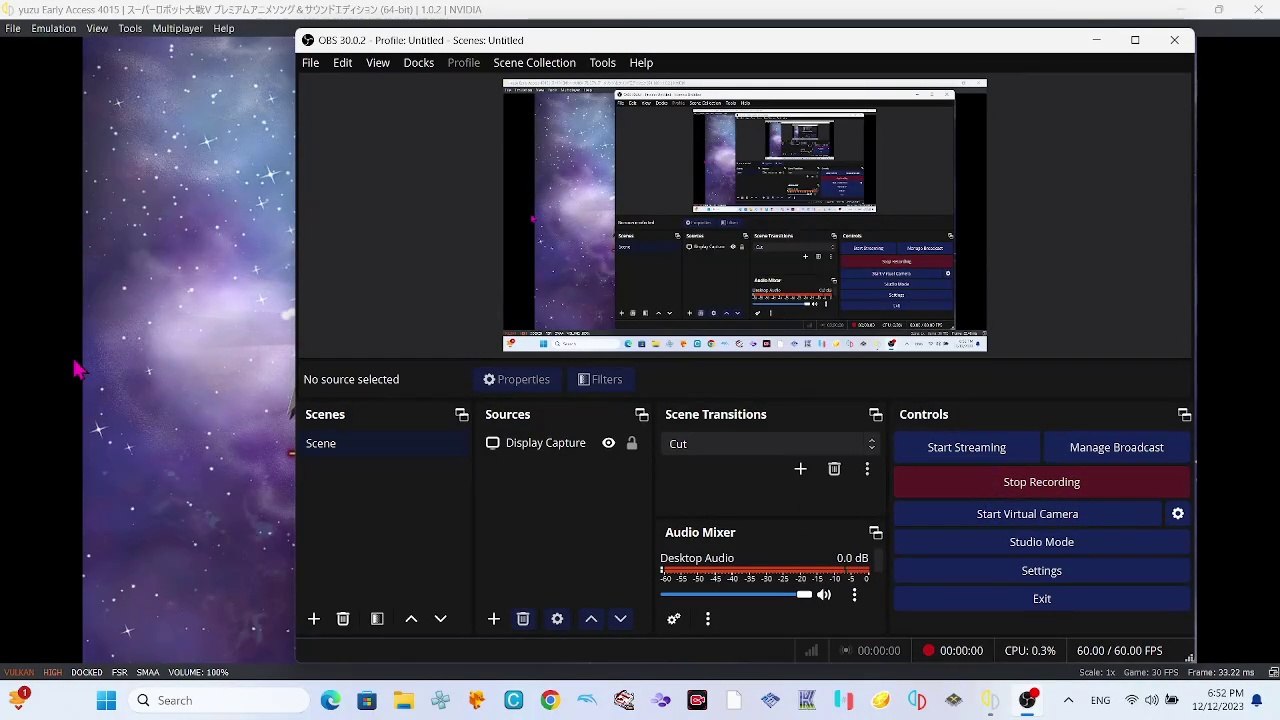Image resolution: width=1280 pixels, height=720 pixels.
Task: Move the scene down in the Scenes toolbar
Action: [440, 619]
